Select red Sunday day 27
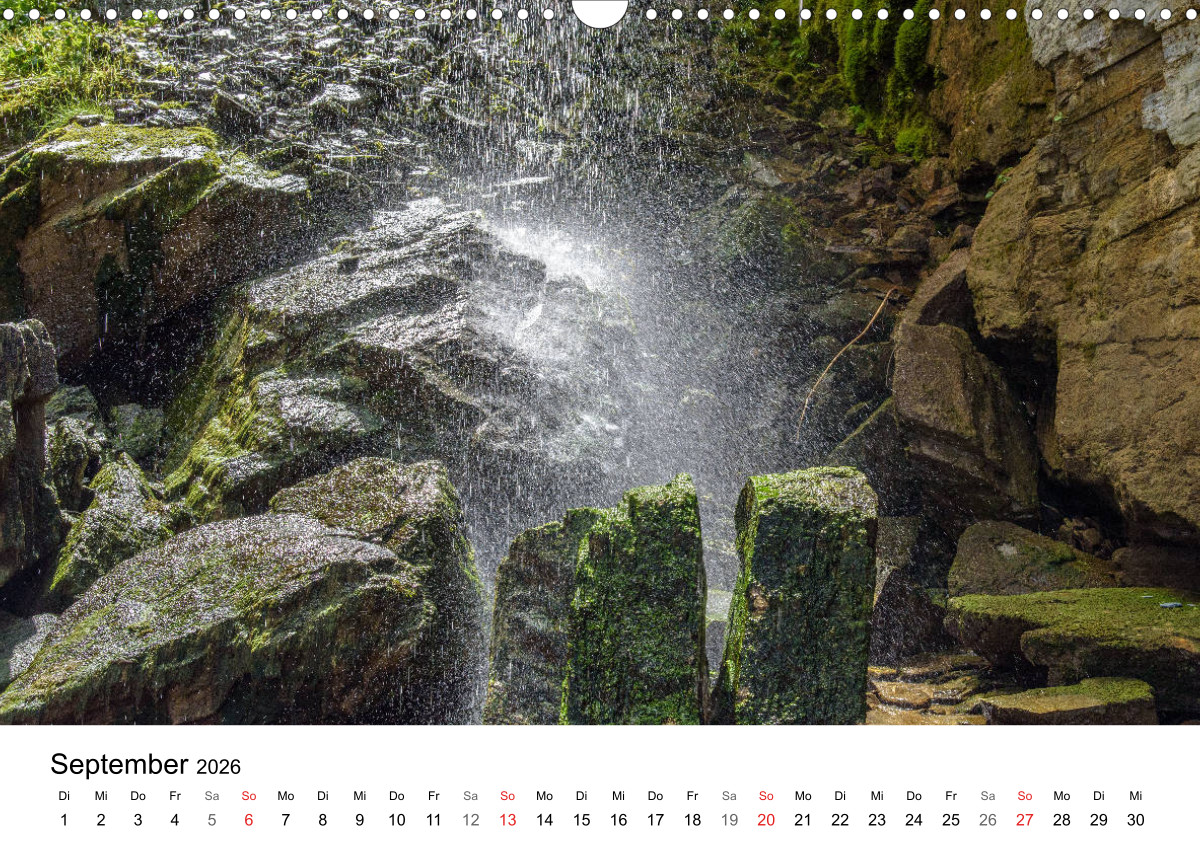Screen dimensions: 1200x848 point(1025,820)
